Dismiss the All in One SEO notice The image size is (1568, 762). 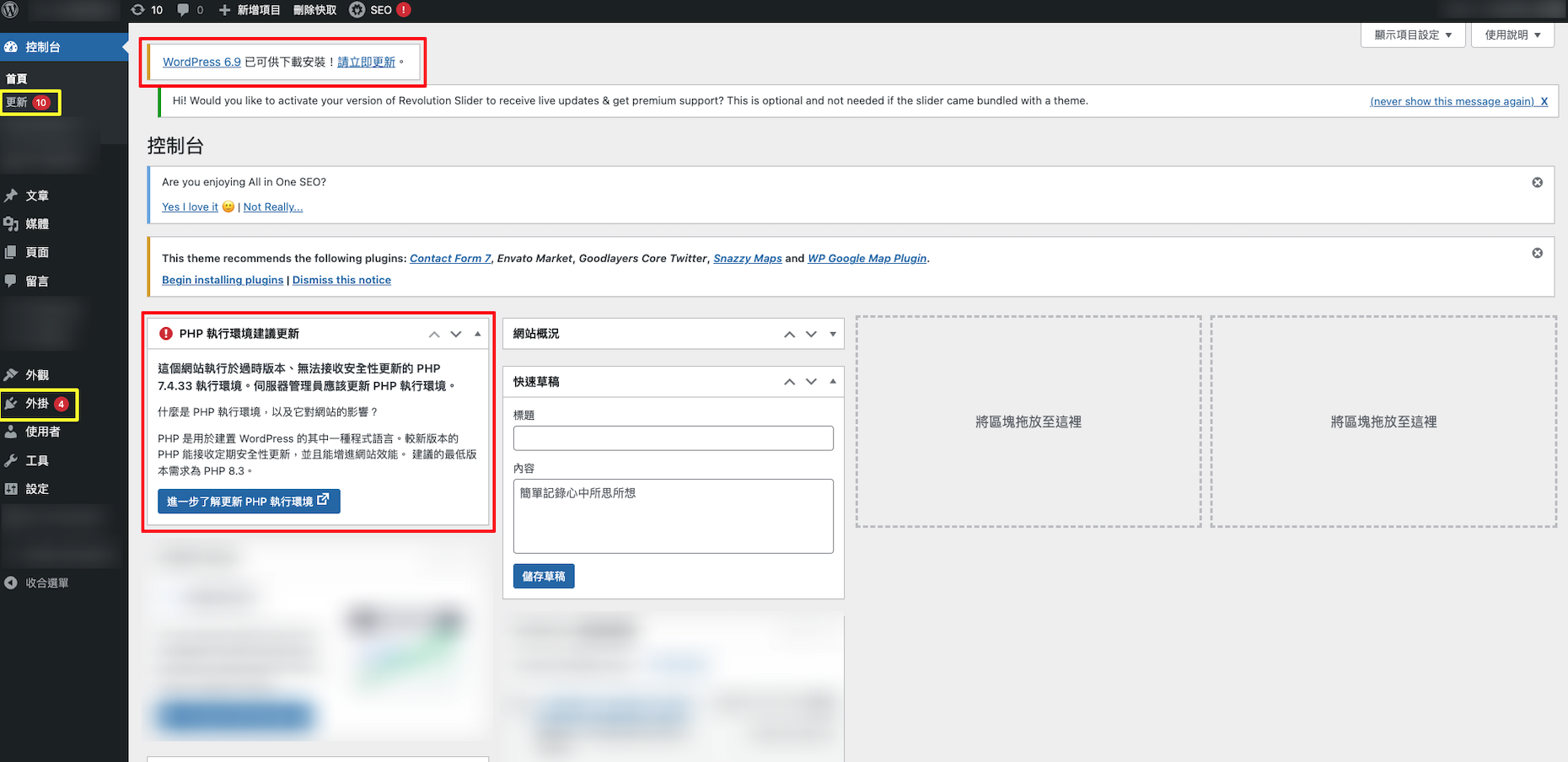(1538, 183)
